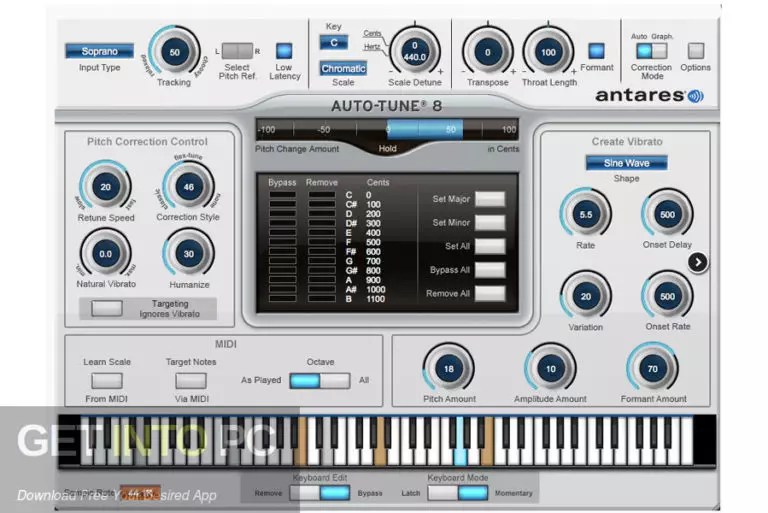Click the Bypass All button
The height and width of the screenshot is (513, 768).
coord(490,269)
